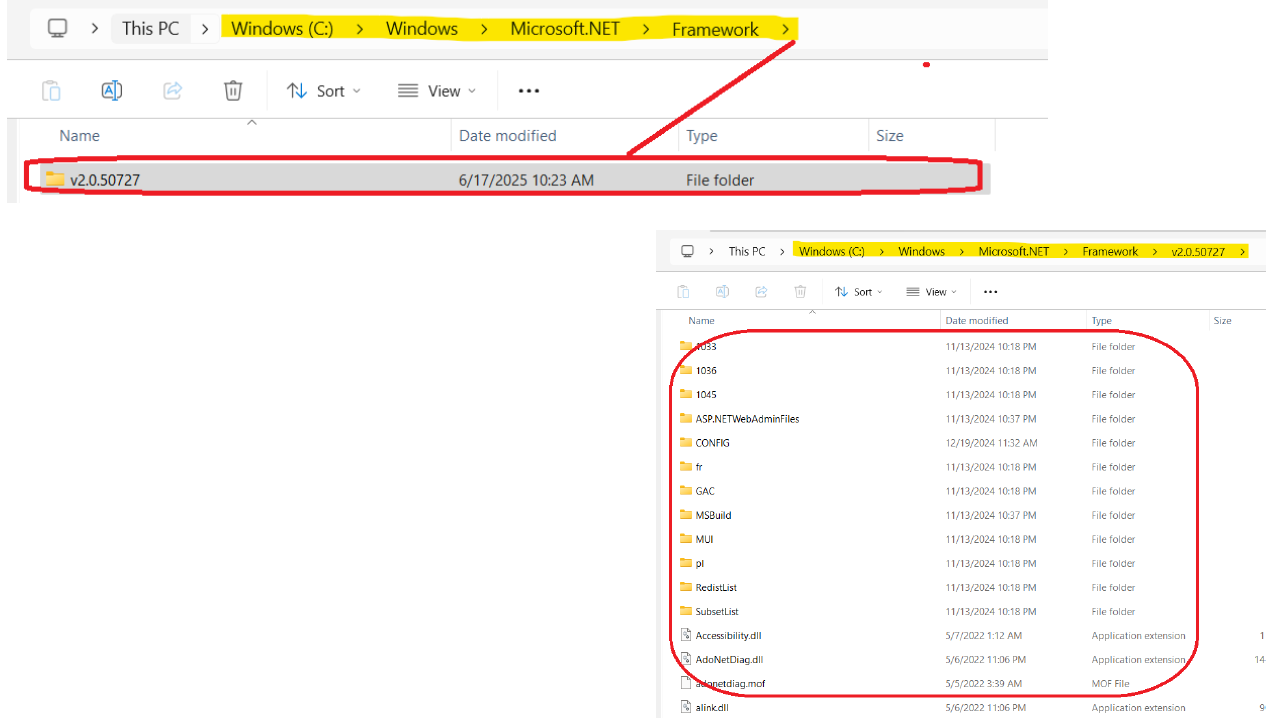Select the fr folder
The height and width of the screenshot is (718, 1276).
[699, 467]
